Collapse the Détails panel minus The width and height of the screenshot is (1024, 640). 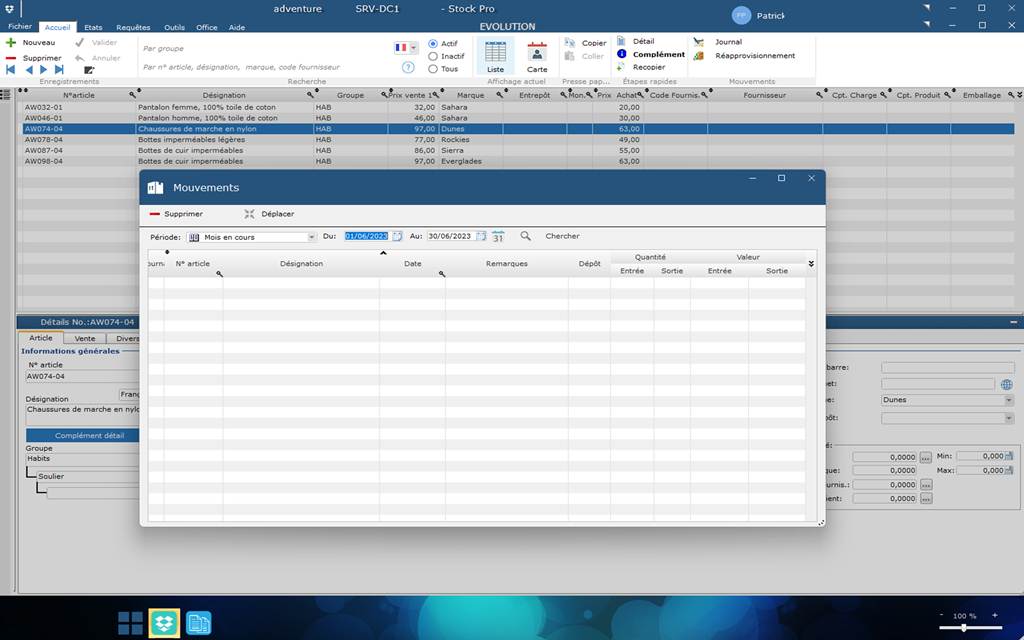1014,322
